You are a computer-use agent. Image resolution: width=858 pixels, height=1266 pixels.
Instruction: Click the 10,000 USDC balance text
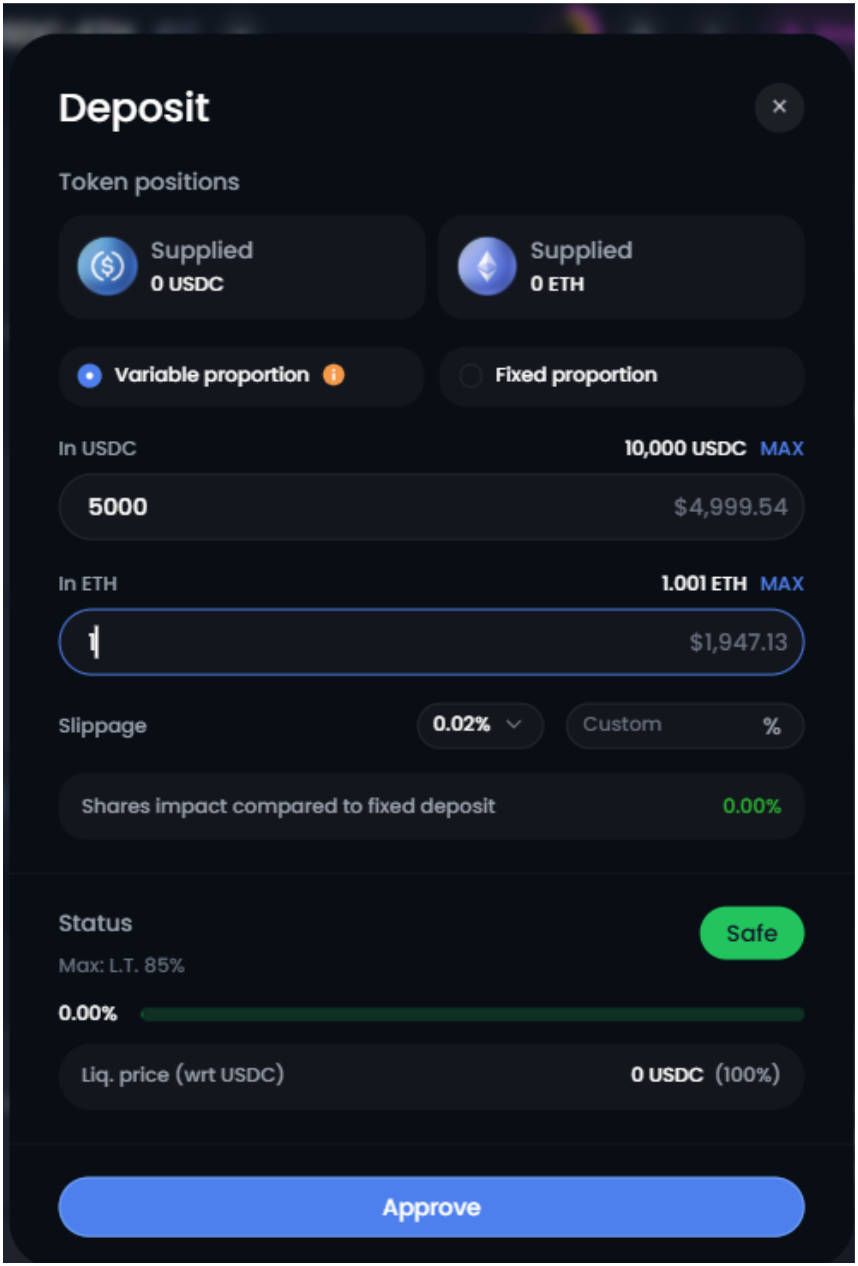[x=685, y=448]
